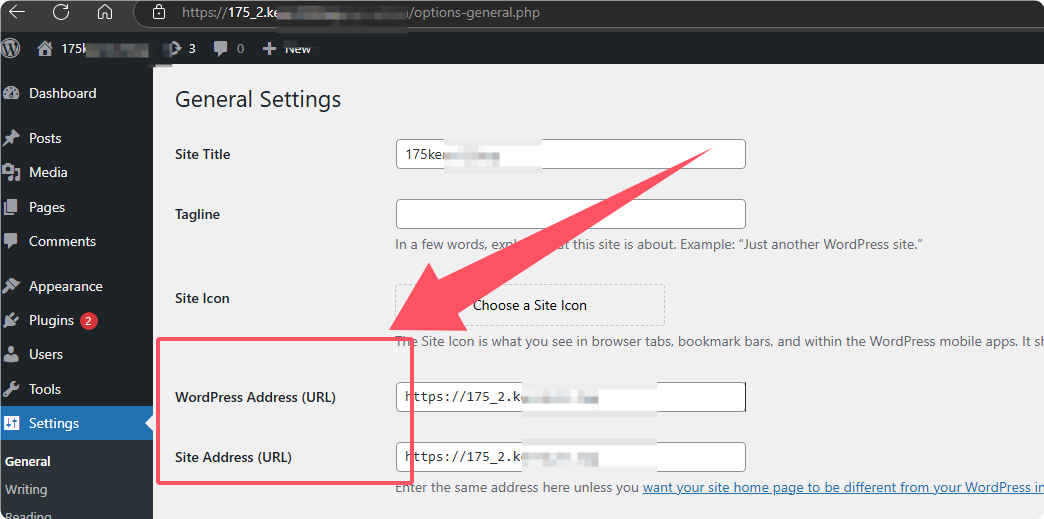Click the Tagline input field
This screenshot has height=519, width=1044.
(571, 214)
